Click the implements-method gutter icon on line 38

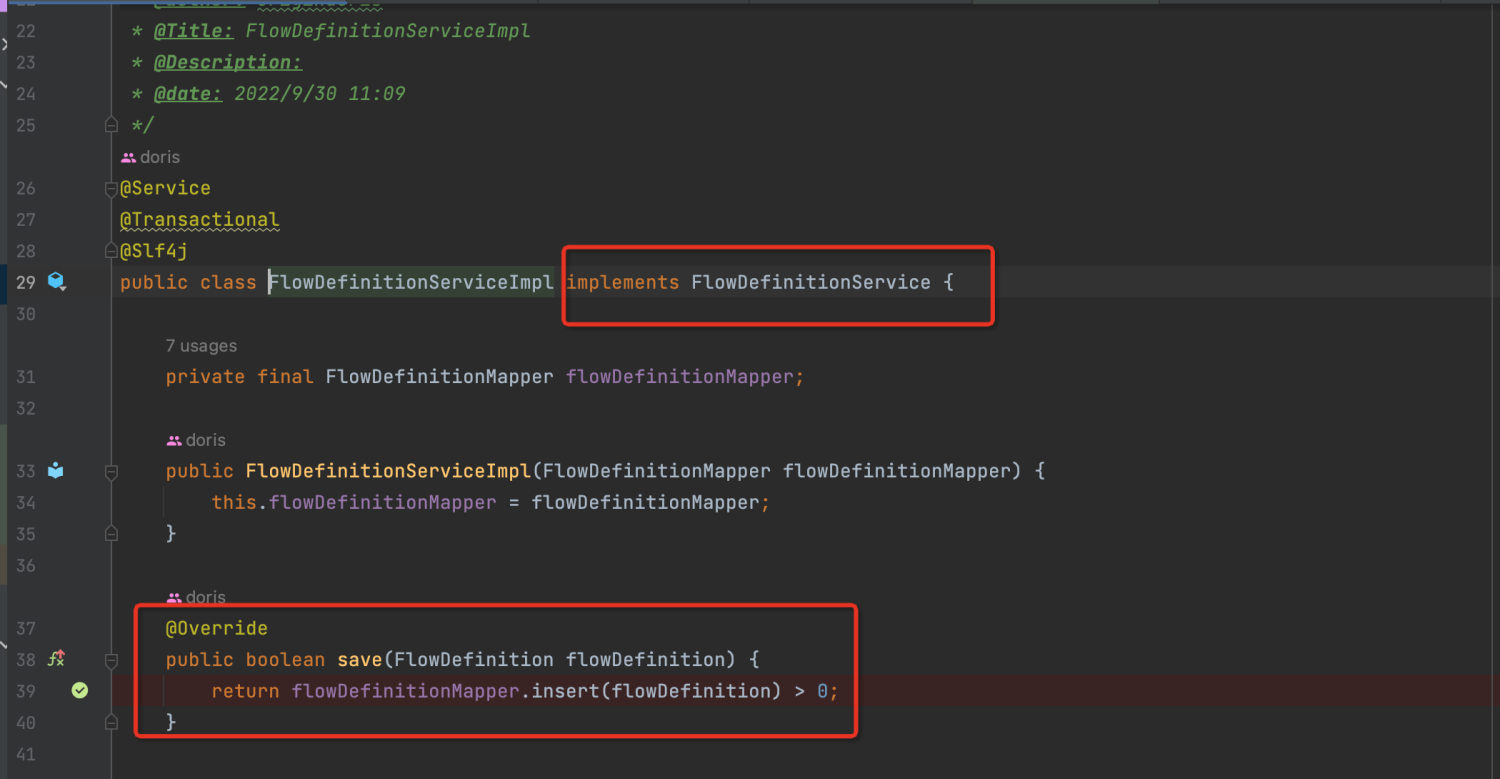click(x=57, y=659)
